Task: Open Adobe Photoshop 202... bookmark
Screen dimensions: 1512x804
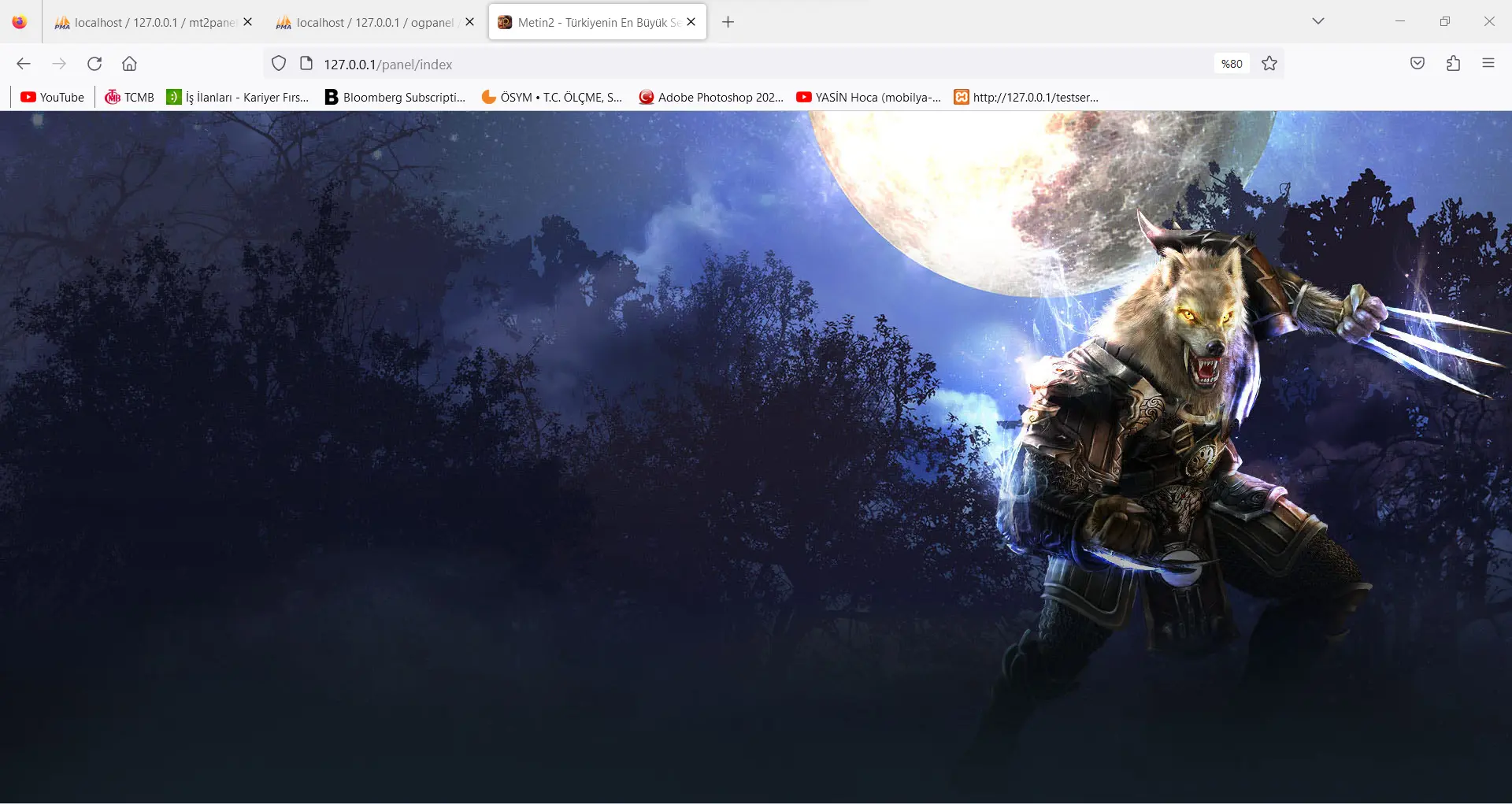Action: click(x=711, y=97)
